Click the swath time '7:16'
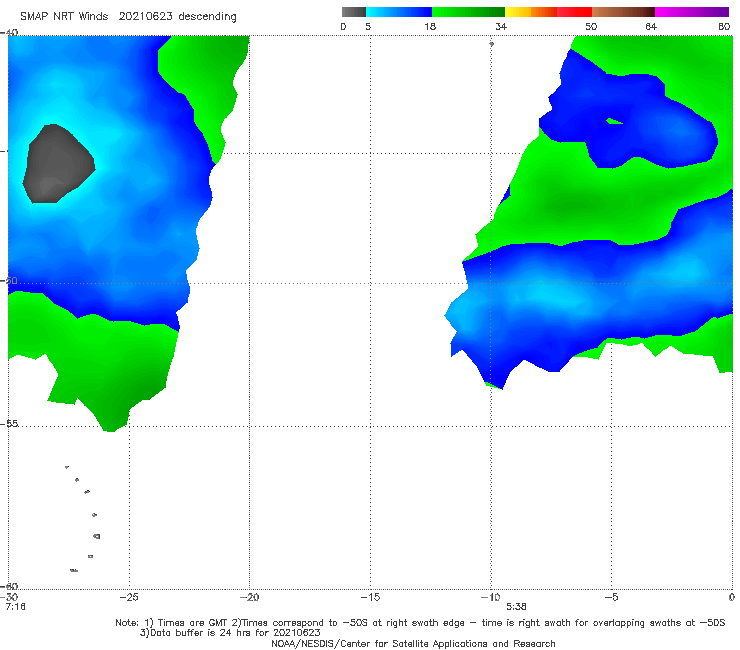The width and height of the screenshot is (740, 650). point(16,607)
